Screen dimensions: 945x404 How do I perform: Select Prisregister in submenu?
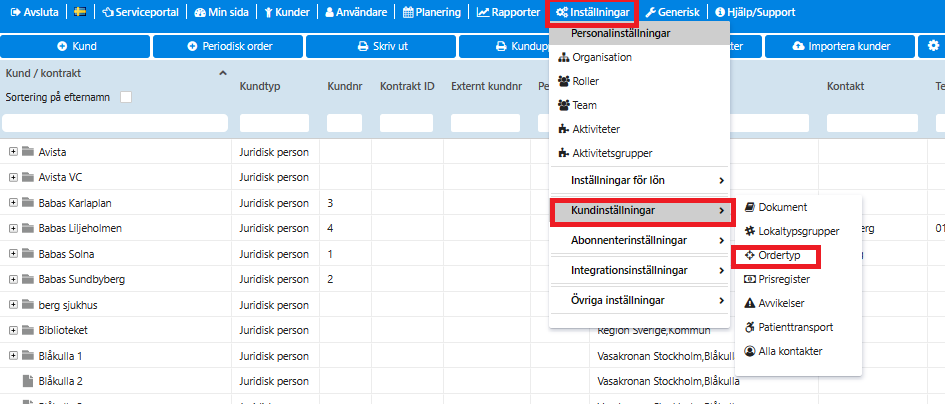(x=777, y=280)
